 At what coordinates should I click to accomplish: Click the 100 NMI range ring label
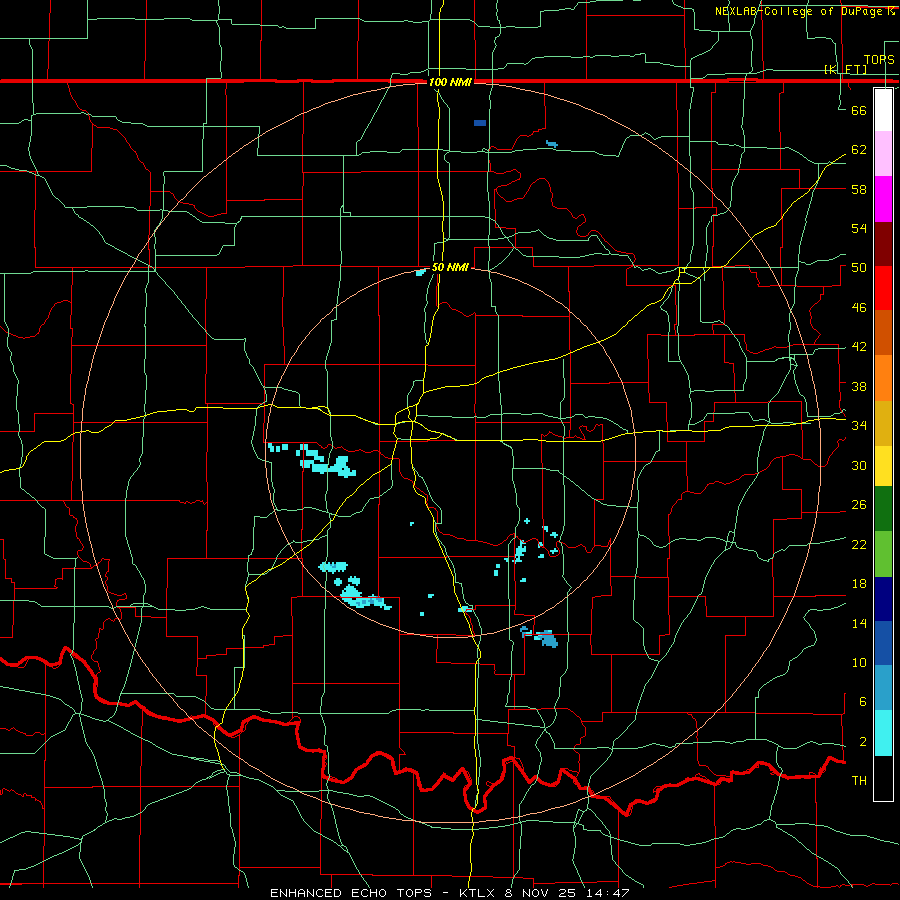point(450,82)
